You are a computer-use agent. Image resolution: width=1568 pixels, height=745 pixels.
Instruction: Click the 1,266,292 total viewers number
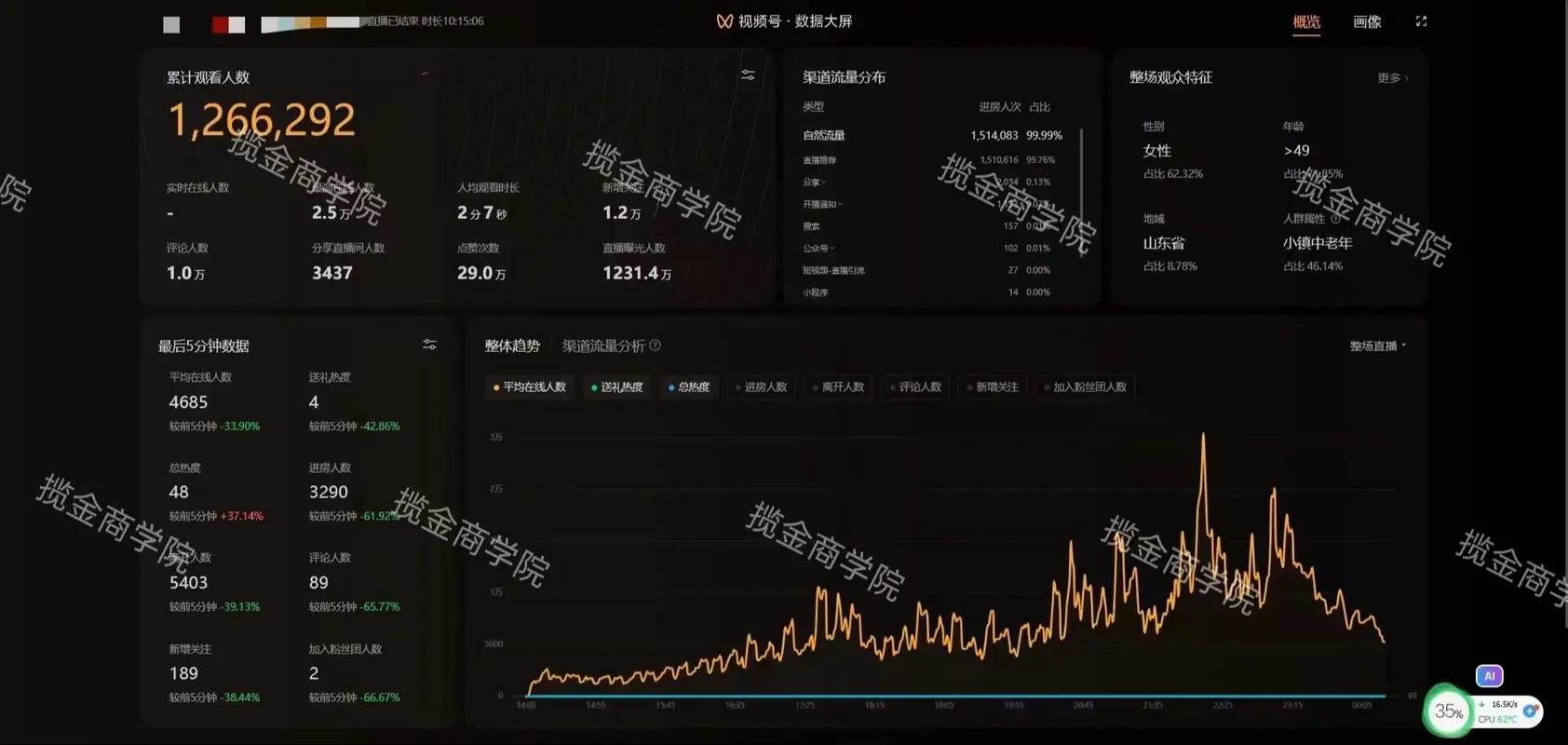(x=262, y=120)
